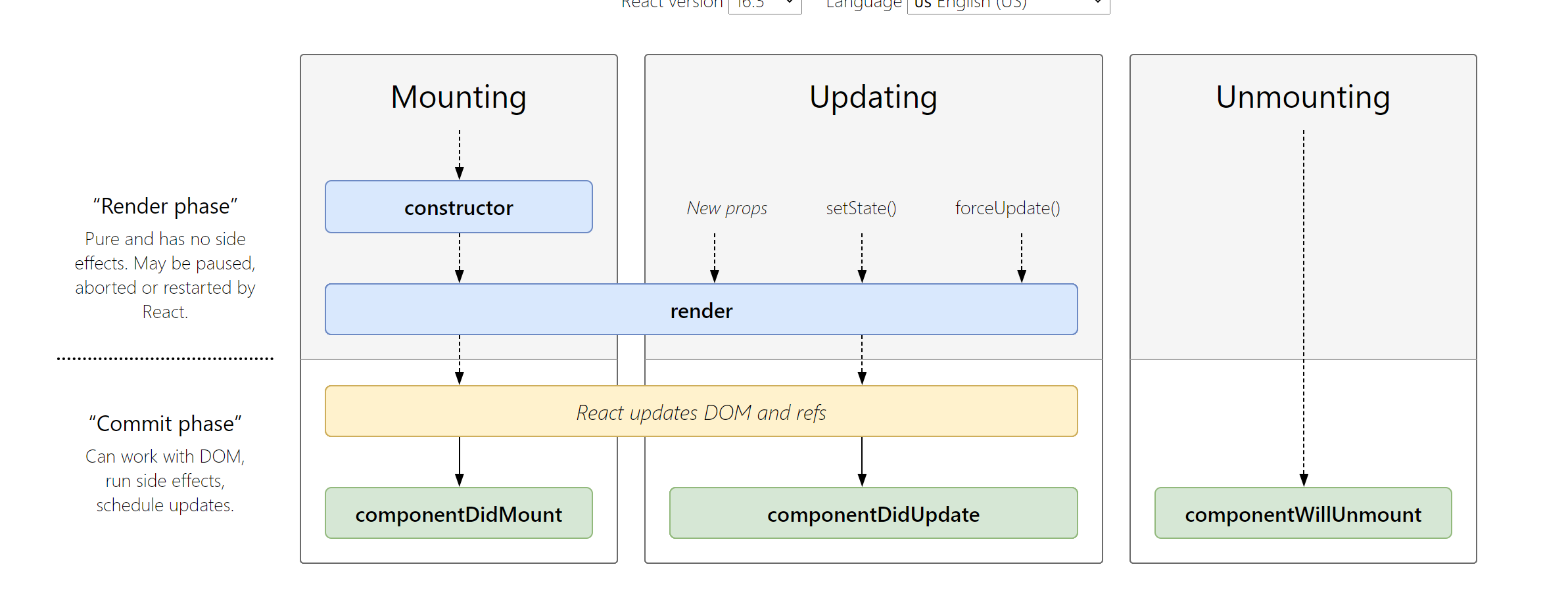Viewport: 1568px width, 598px height.
Task: Click the "Render phase" heading
Action: point(165,206)
